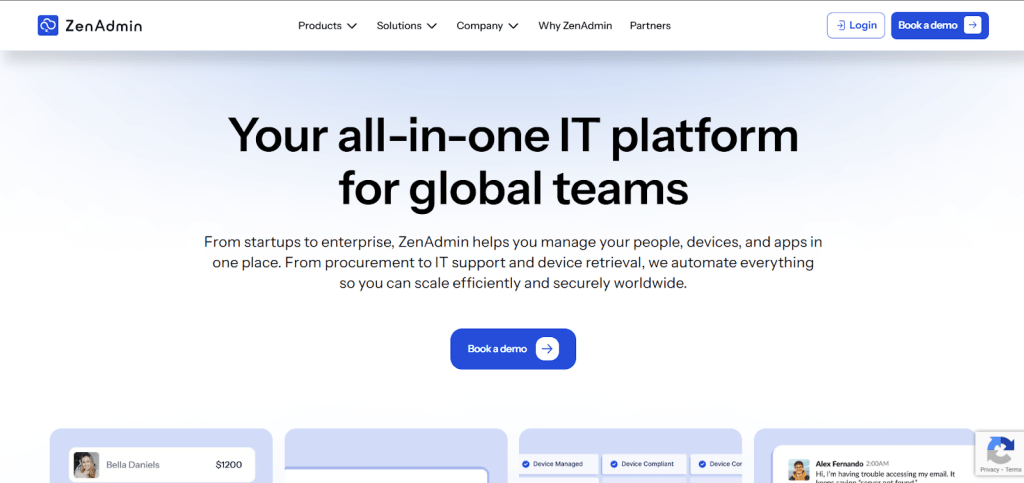Click the Device Compliant check icon
This screenshot has width=1024, height=483.
coord(613,464)
